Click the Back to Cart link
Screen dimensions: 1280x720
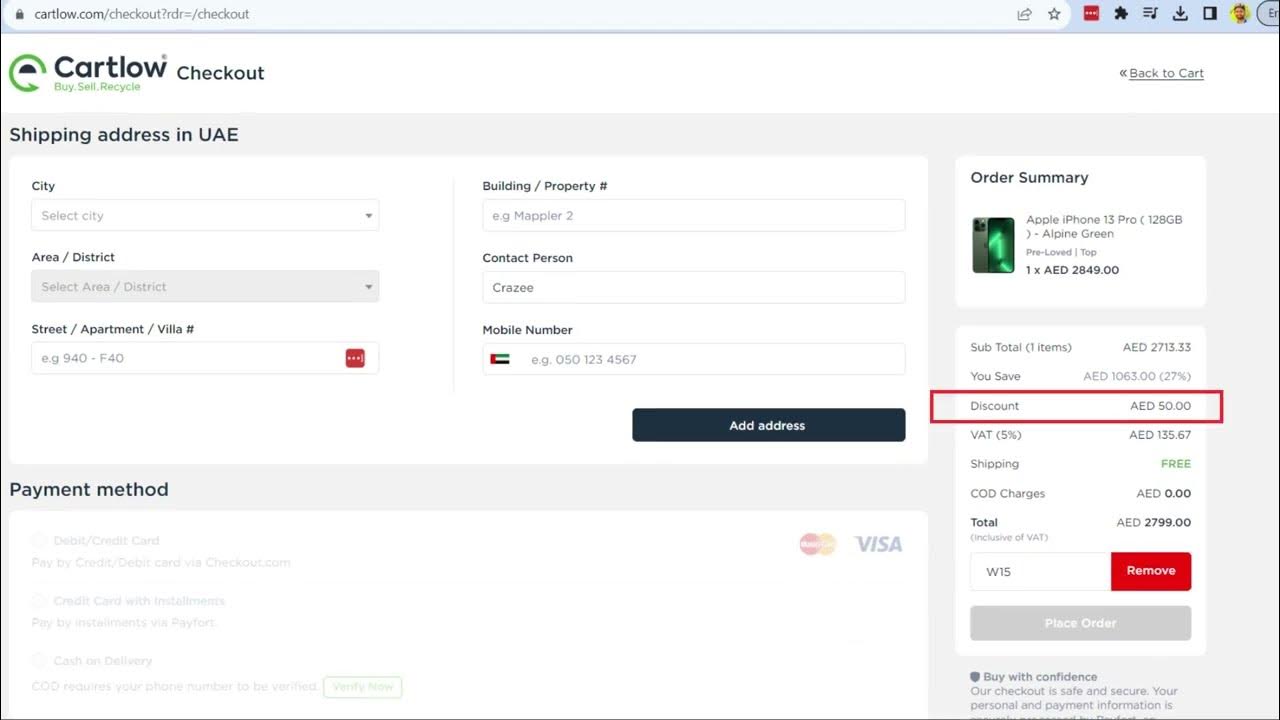tap(1166, 73)
